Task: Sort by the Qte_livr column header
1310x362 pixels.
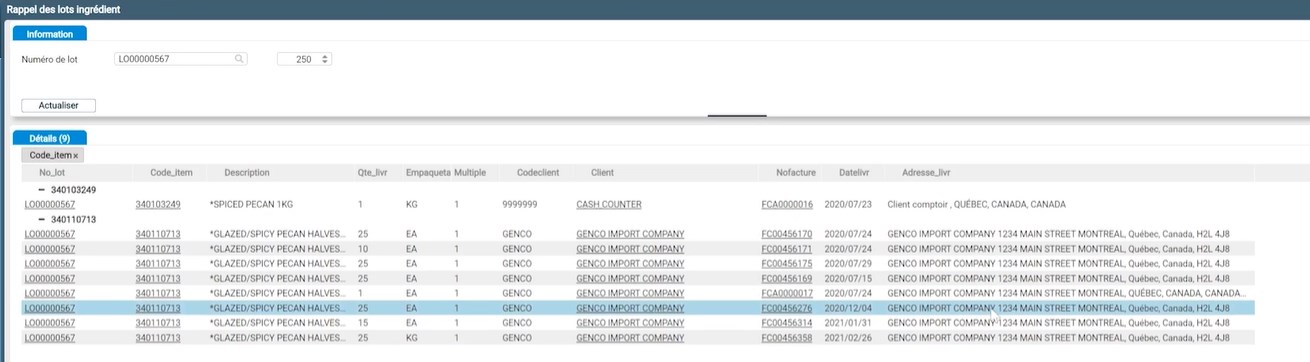Action: click(x=372, y=173)
